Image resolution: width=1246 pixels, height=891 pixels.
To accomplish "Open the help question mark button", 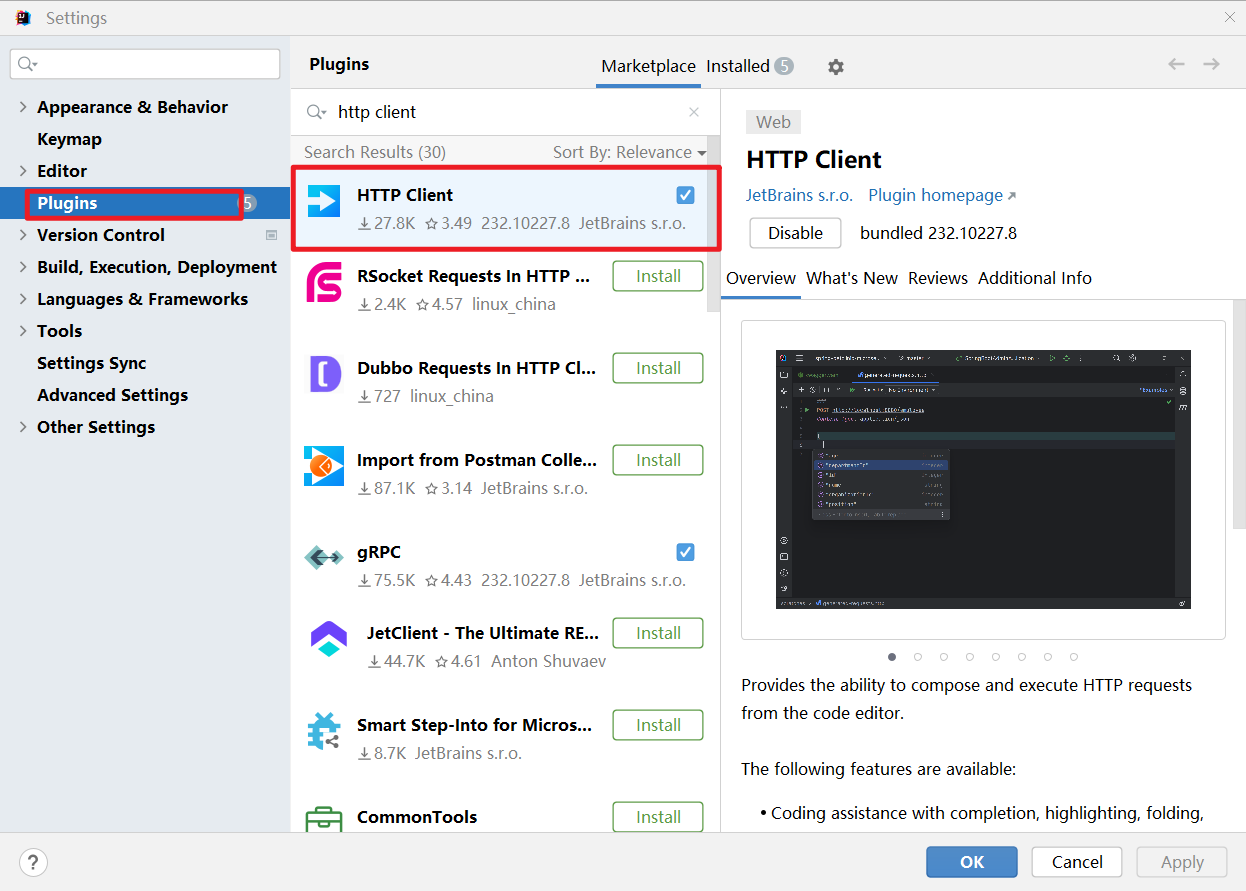I will click(x=34, y=862).
